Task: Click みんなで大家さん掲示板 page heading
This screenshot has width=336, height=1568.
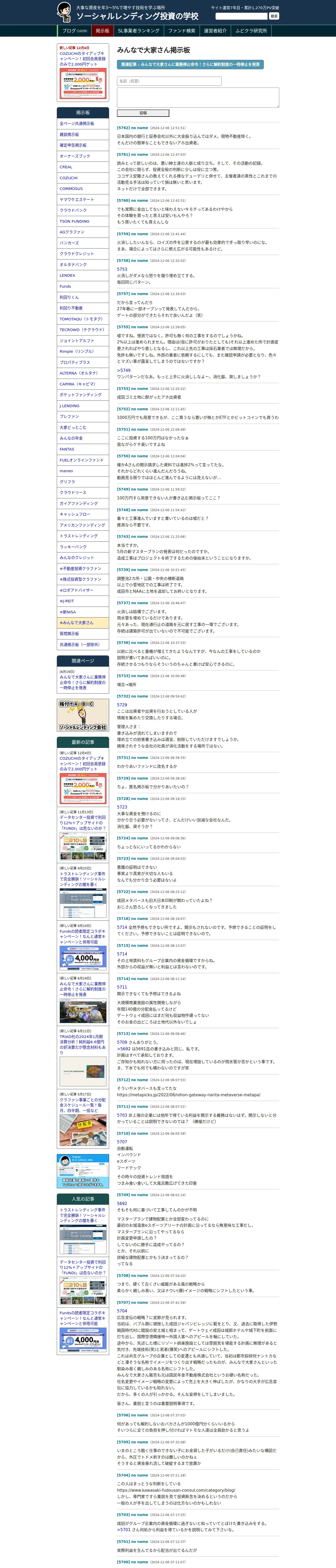Action: tap(154, 50)
